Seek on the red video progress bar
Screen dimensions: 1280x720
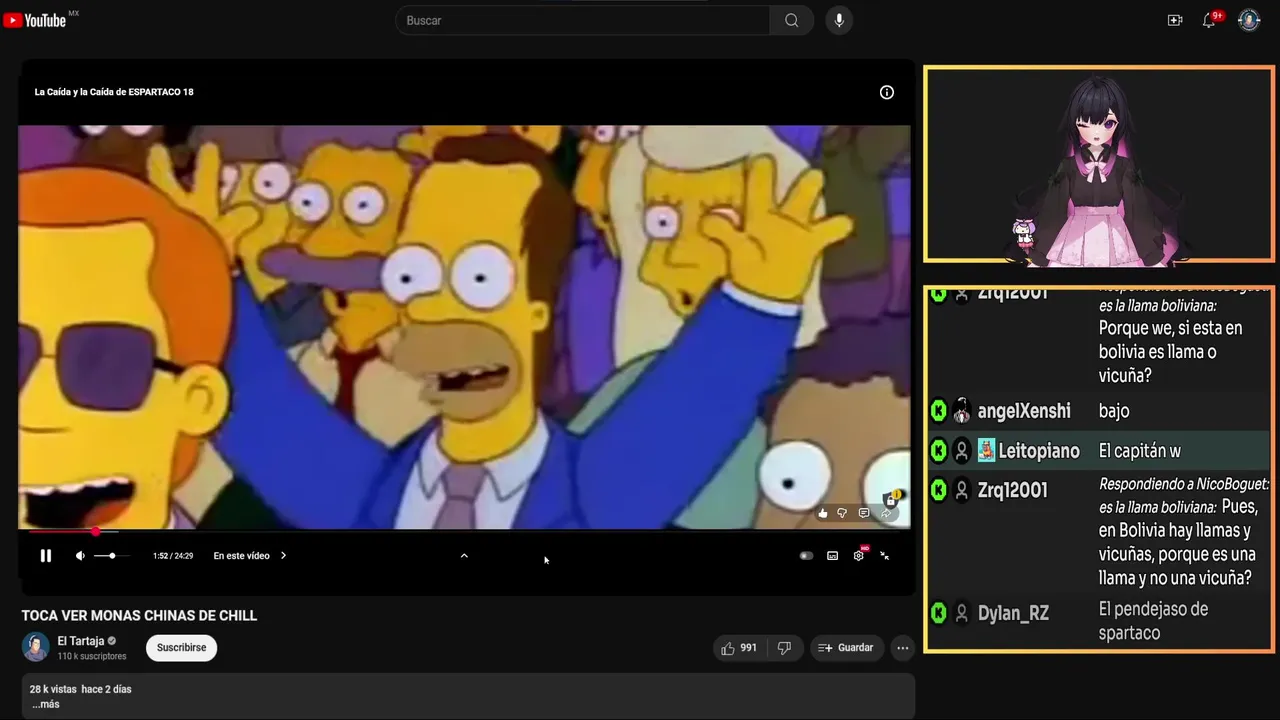[x=464, y=532]
